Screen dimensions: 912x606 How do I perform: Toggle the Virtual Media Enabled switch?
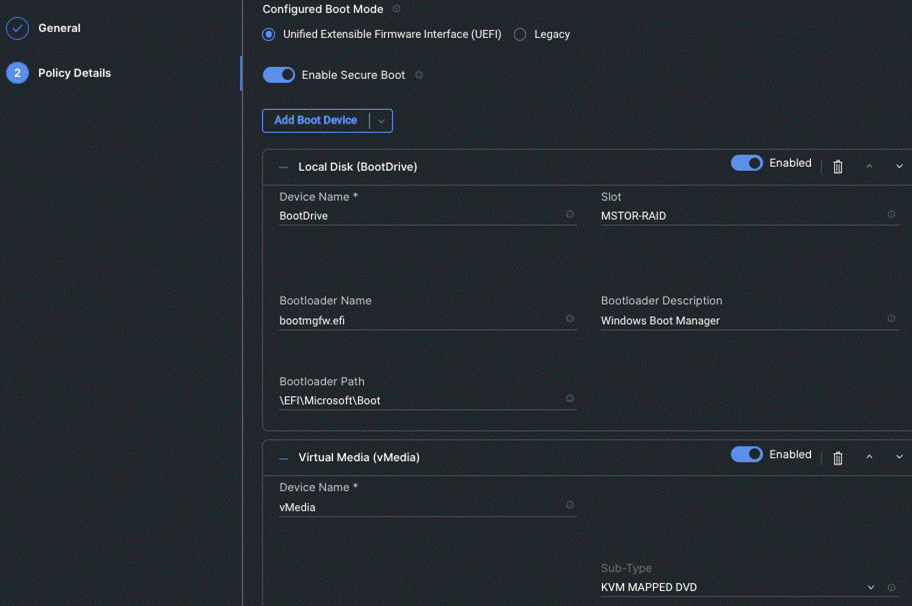coord(747,454)
